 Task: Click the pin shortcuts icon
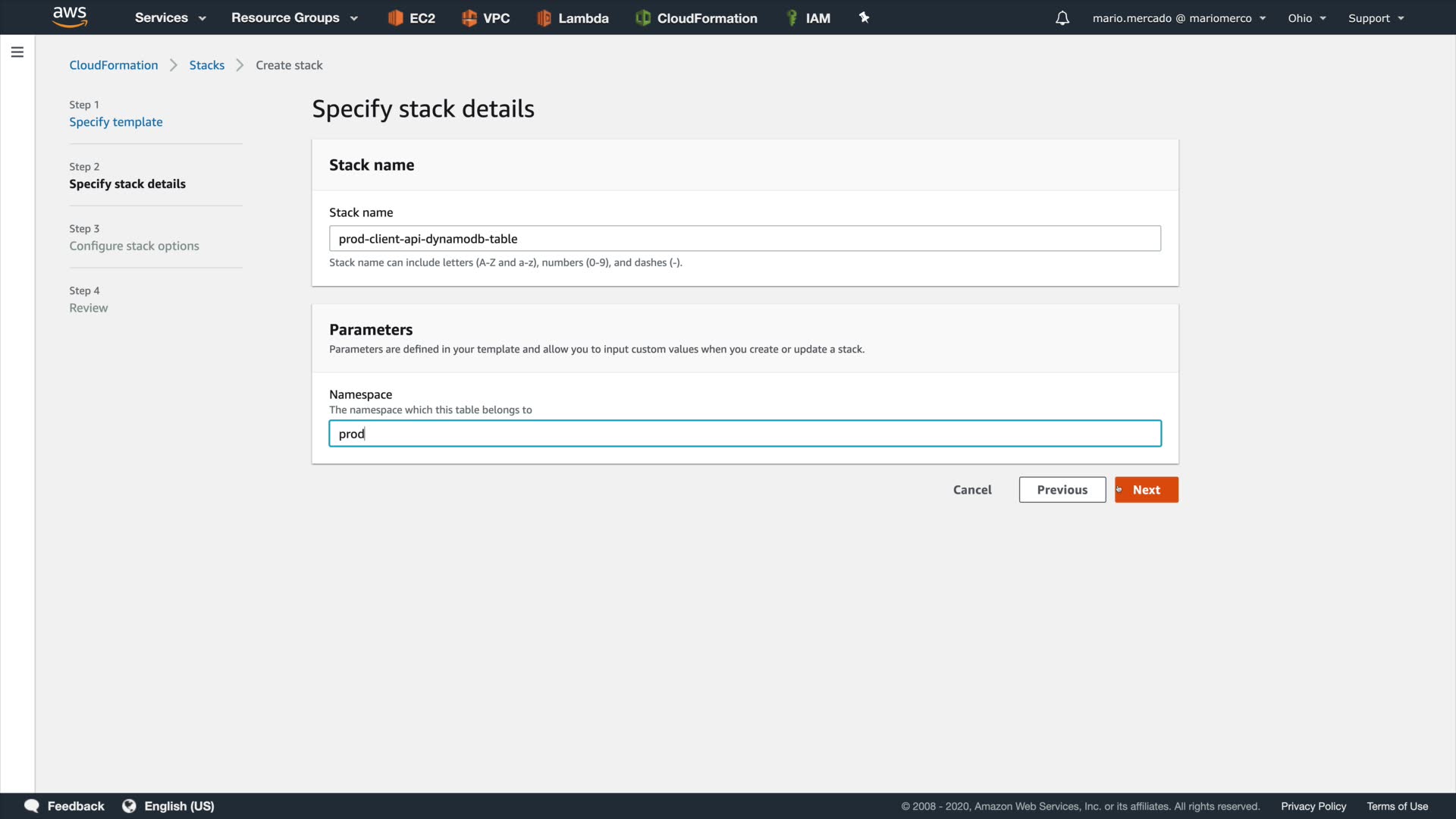[864, 17]
